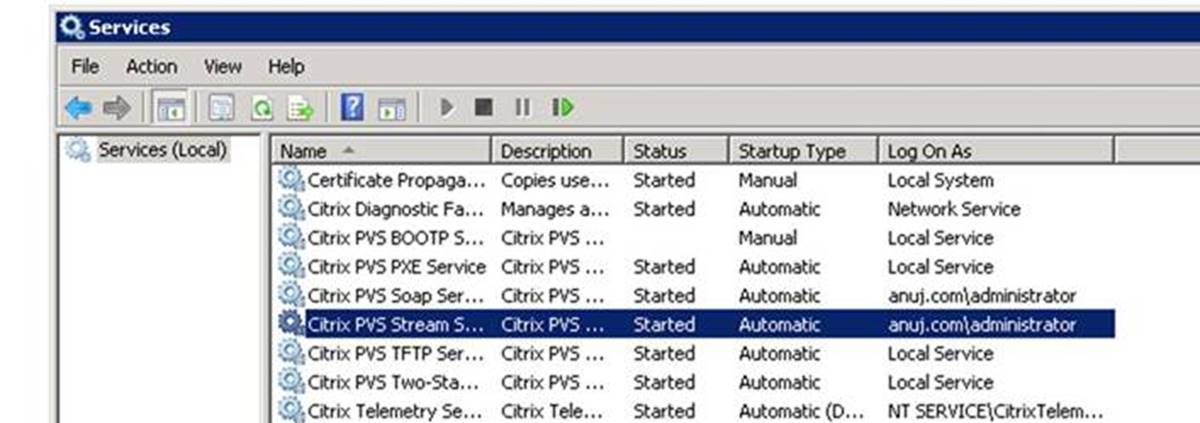This screenshot has height=423, width=1200.
Task: Select the Citrix PVS Two-Sta... row
Action: [694, 382]
